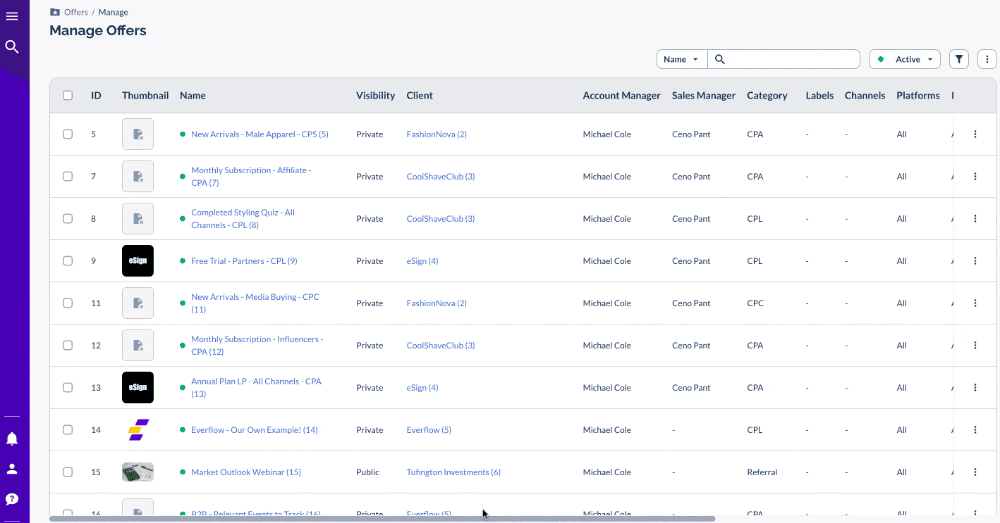
Task: Click the horizontal scrollbar at table bottom
Action: point(380,519)
